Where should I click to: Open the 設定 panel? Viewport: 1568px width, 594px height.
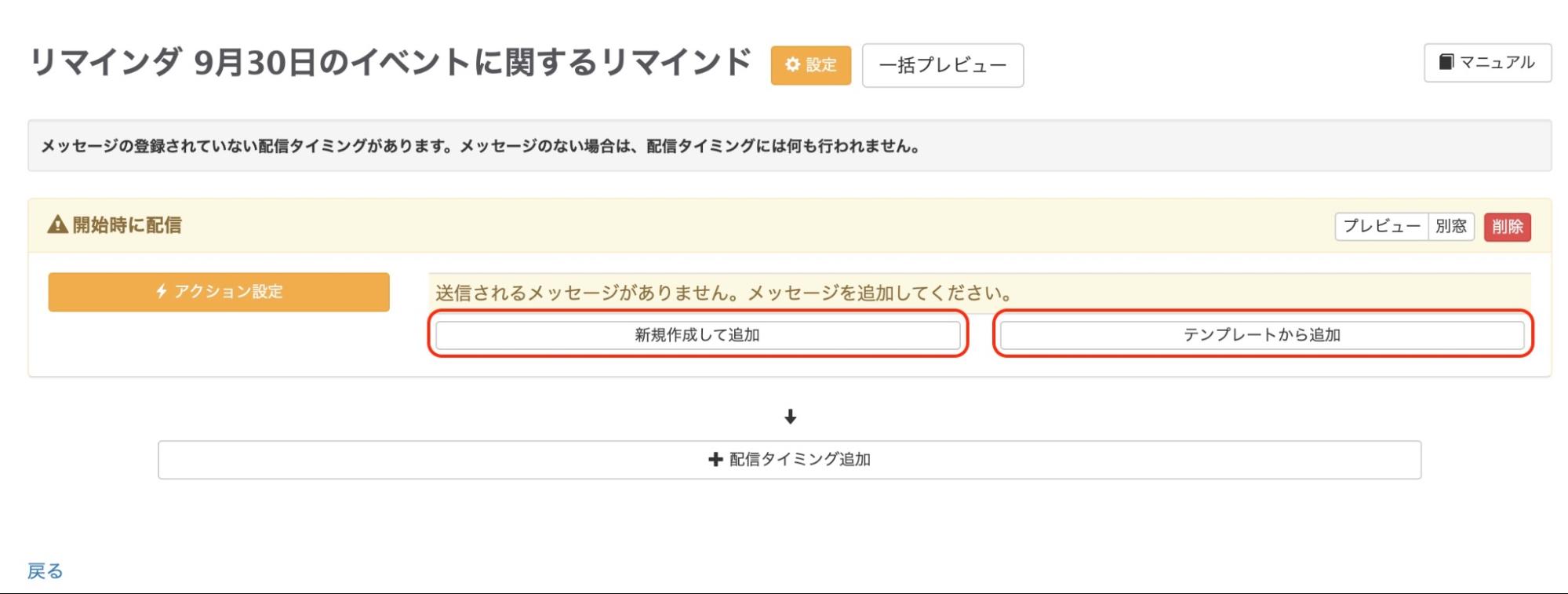click(810, 66)
